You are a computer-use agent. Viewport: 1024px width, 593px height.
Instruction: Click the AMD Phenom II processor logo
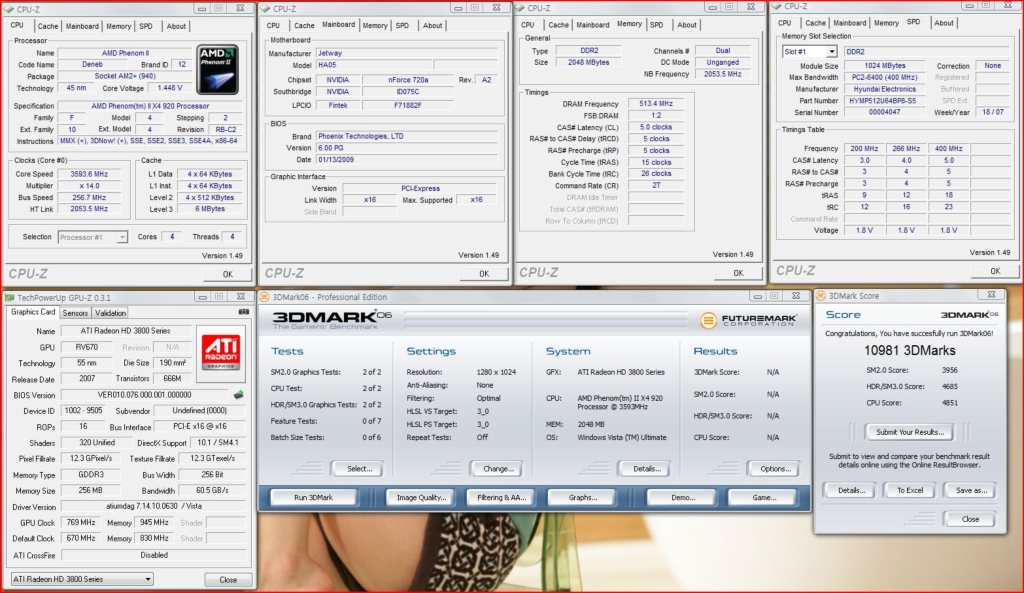pos(217,69)
